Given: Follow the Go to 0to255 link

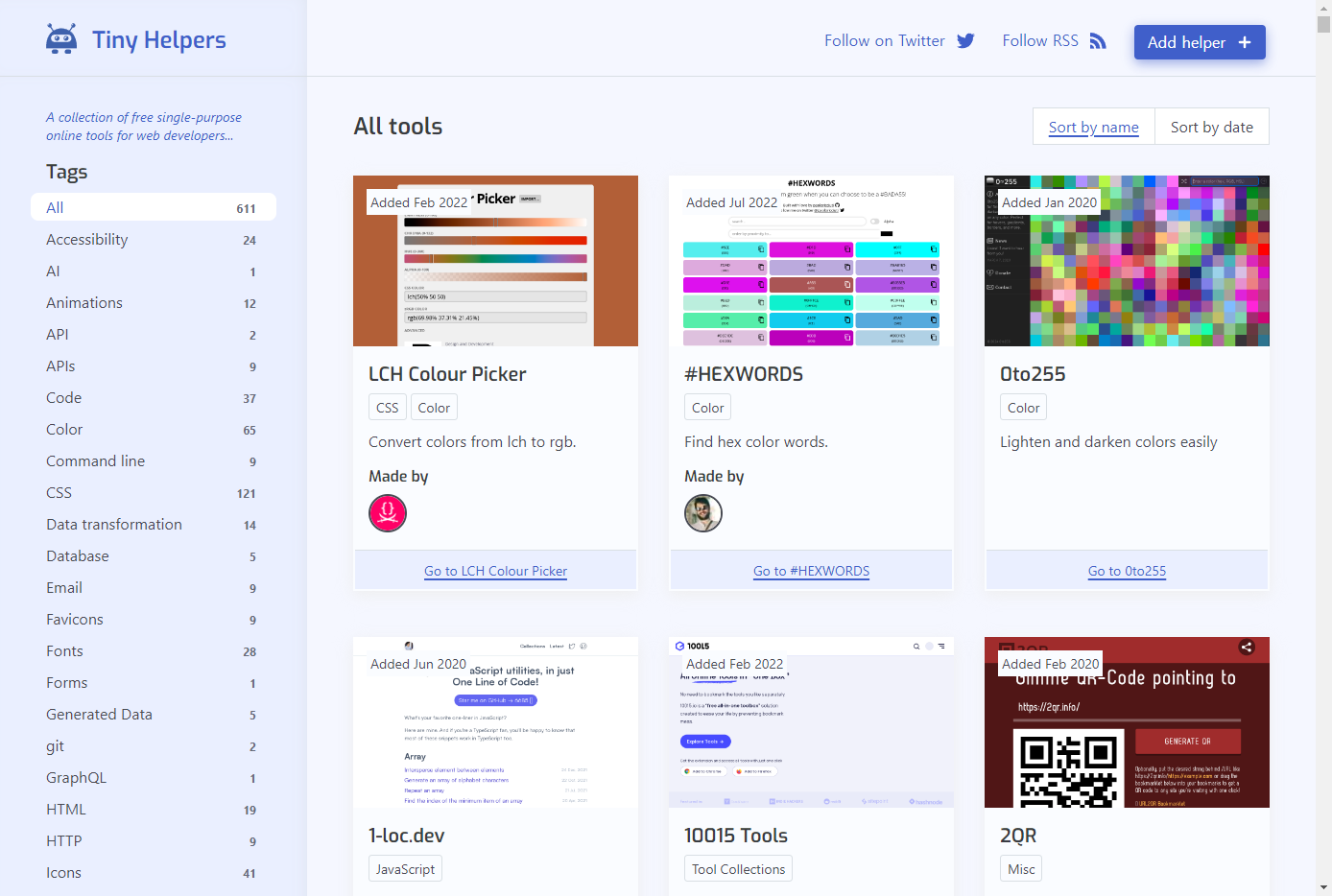Looking at the screenshot, I should point(1127,571).
